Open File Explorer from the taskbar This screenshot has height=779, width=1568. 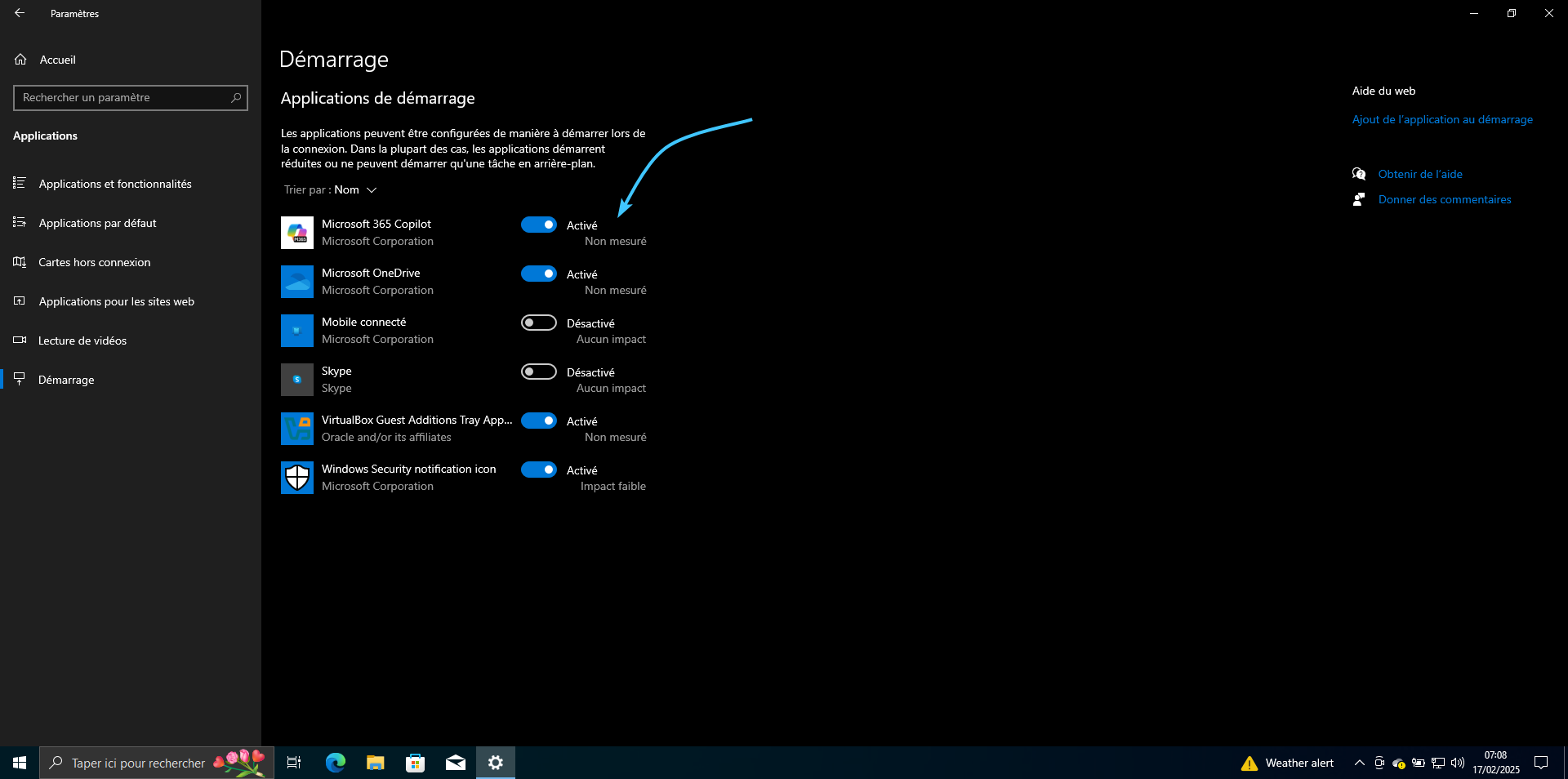376,763
